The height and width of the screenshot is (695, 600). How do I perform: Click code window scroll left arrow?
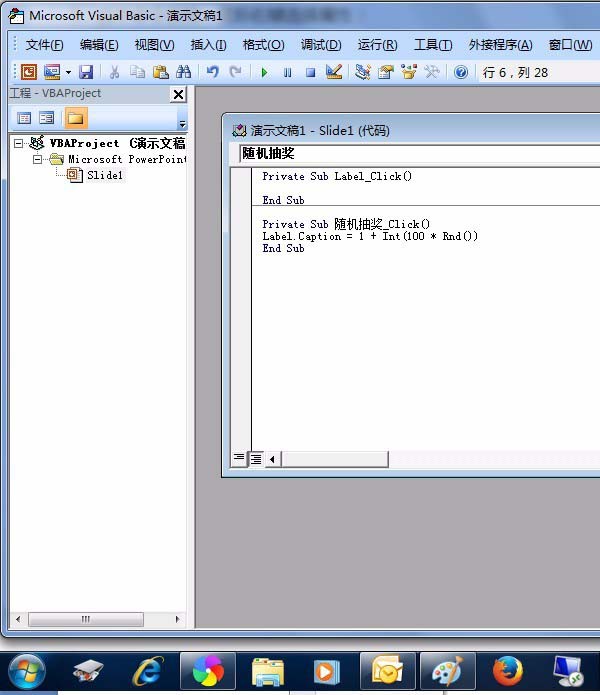[x=272, y=459]
